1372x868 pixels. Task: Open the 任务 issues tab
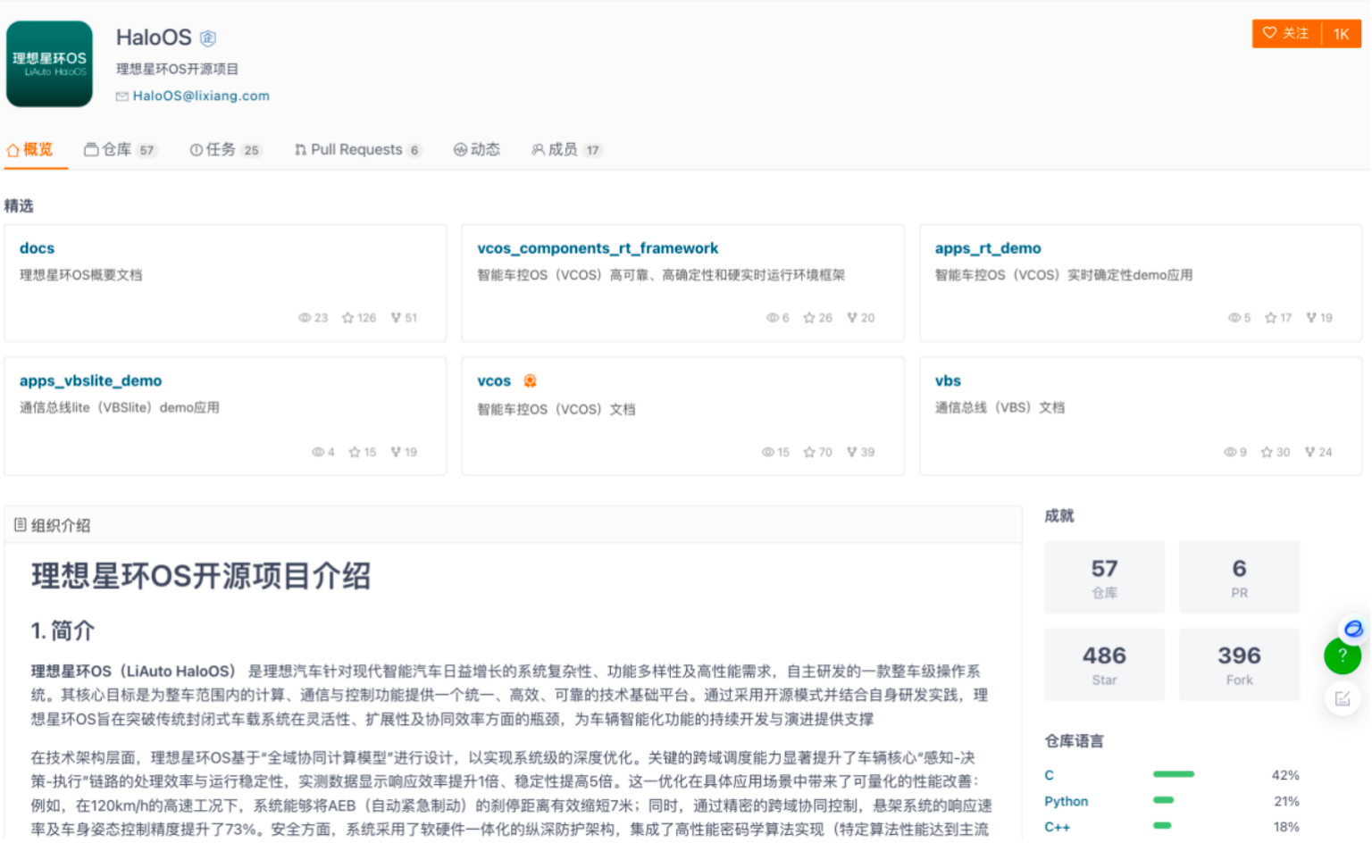coord(225,149)
